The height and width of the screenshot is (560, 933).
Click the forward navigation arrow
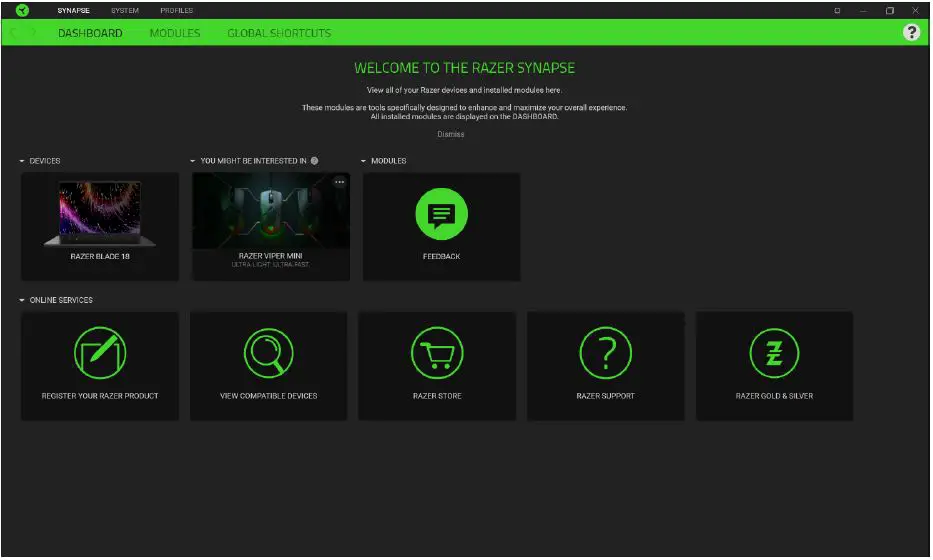[x=34, y=33]
